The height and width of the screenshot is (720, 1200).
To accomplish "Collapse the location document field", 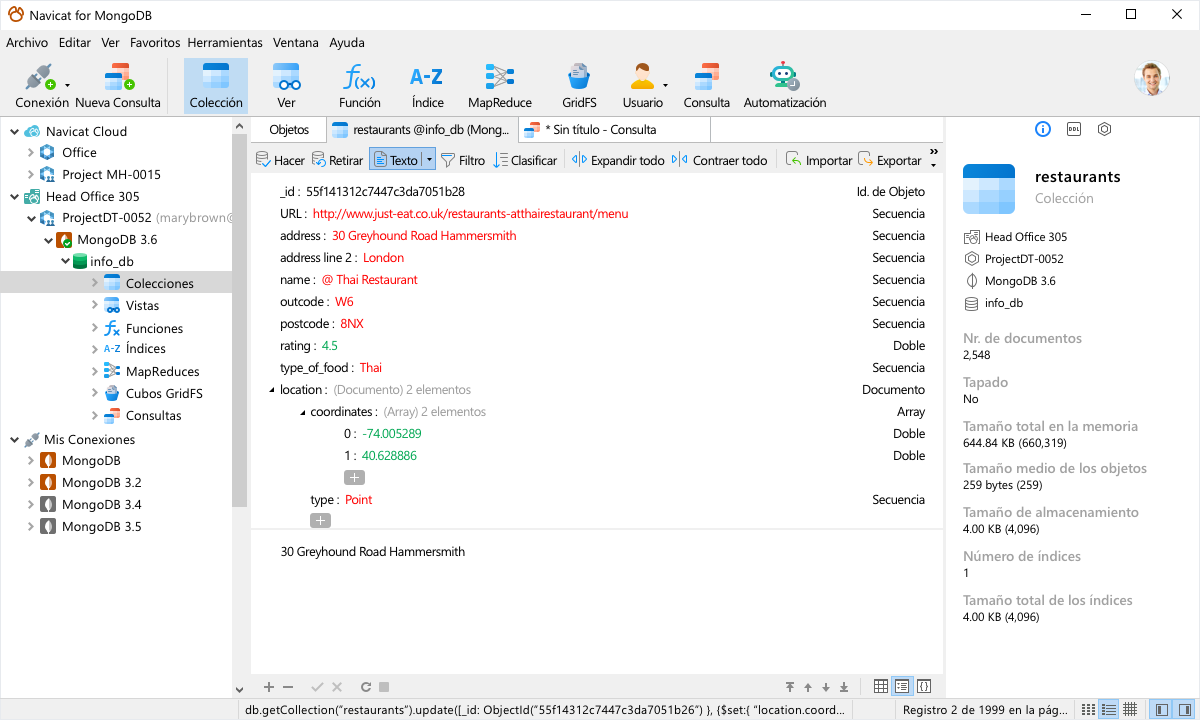I will click(x=272, y=390).
